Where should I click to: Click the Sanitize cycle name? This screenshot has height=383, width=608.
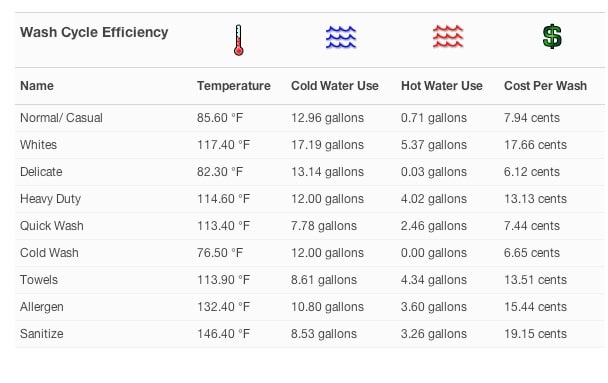tap(41, 334)
